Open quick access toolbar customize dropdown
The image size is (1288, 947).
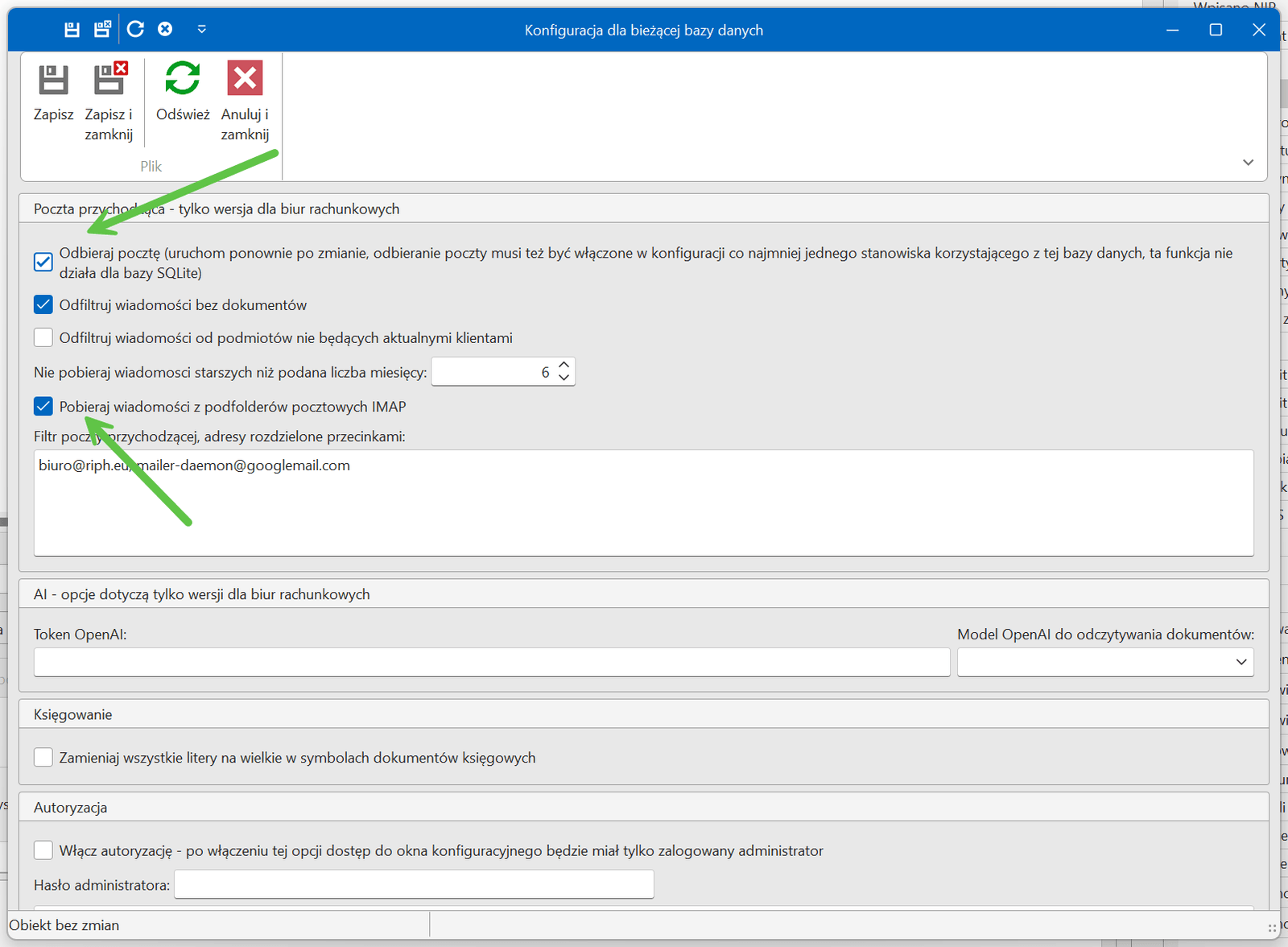[202, 30]
